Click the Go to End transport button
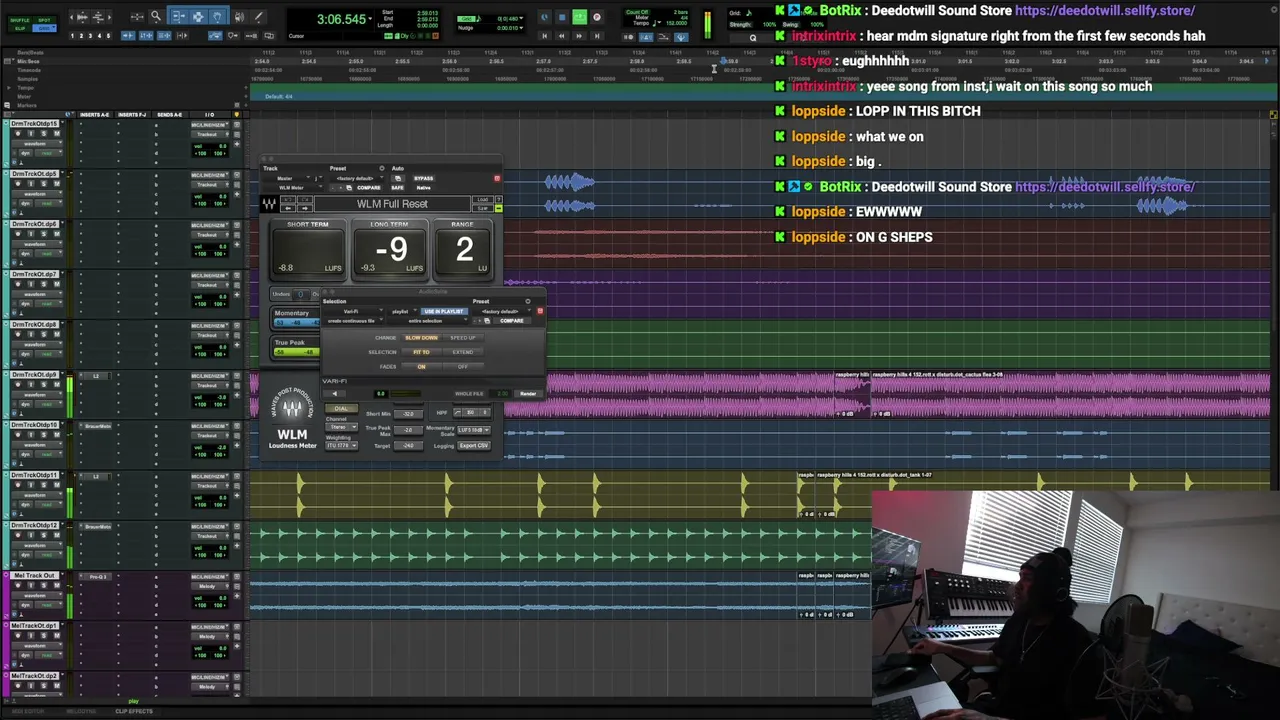Screen dimensions: 1280x720 (597, 36)
